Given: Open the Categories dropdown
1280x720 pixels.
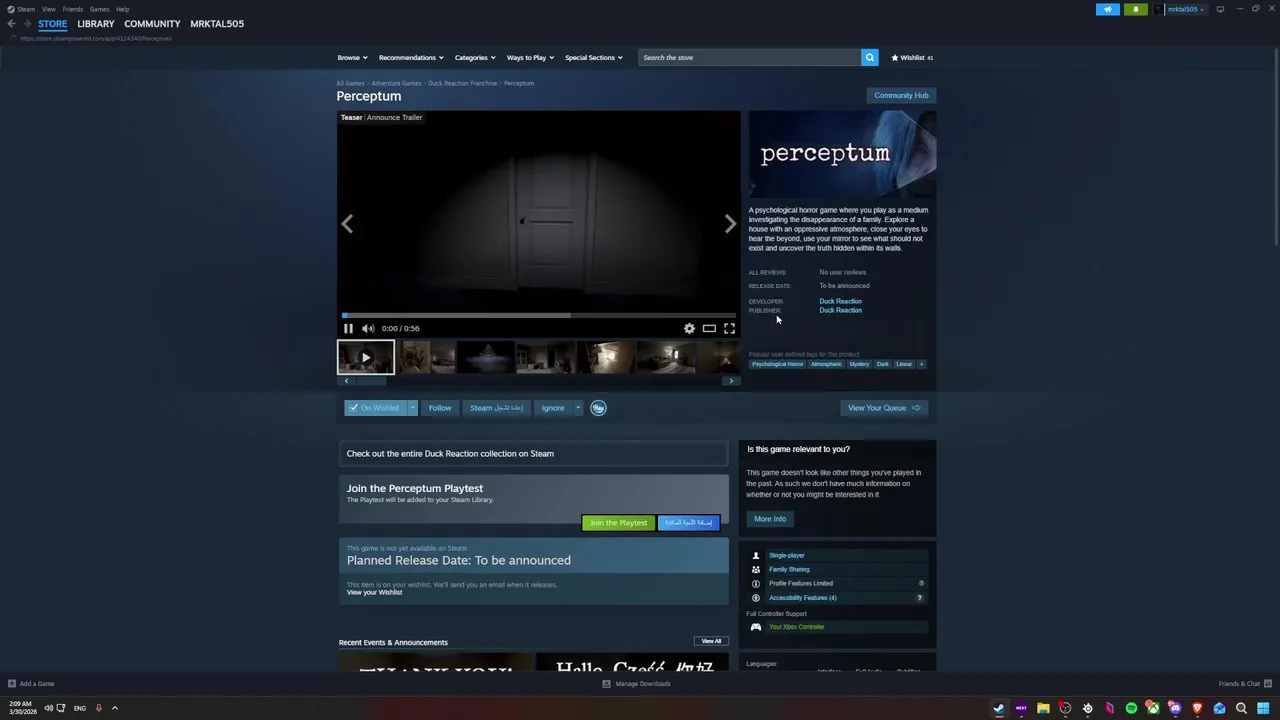Looking at the screenshot, I should coord(474,57).
